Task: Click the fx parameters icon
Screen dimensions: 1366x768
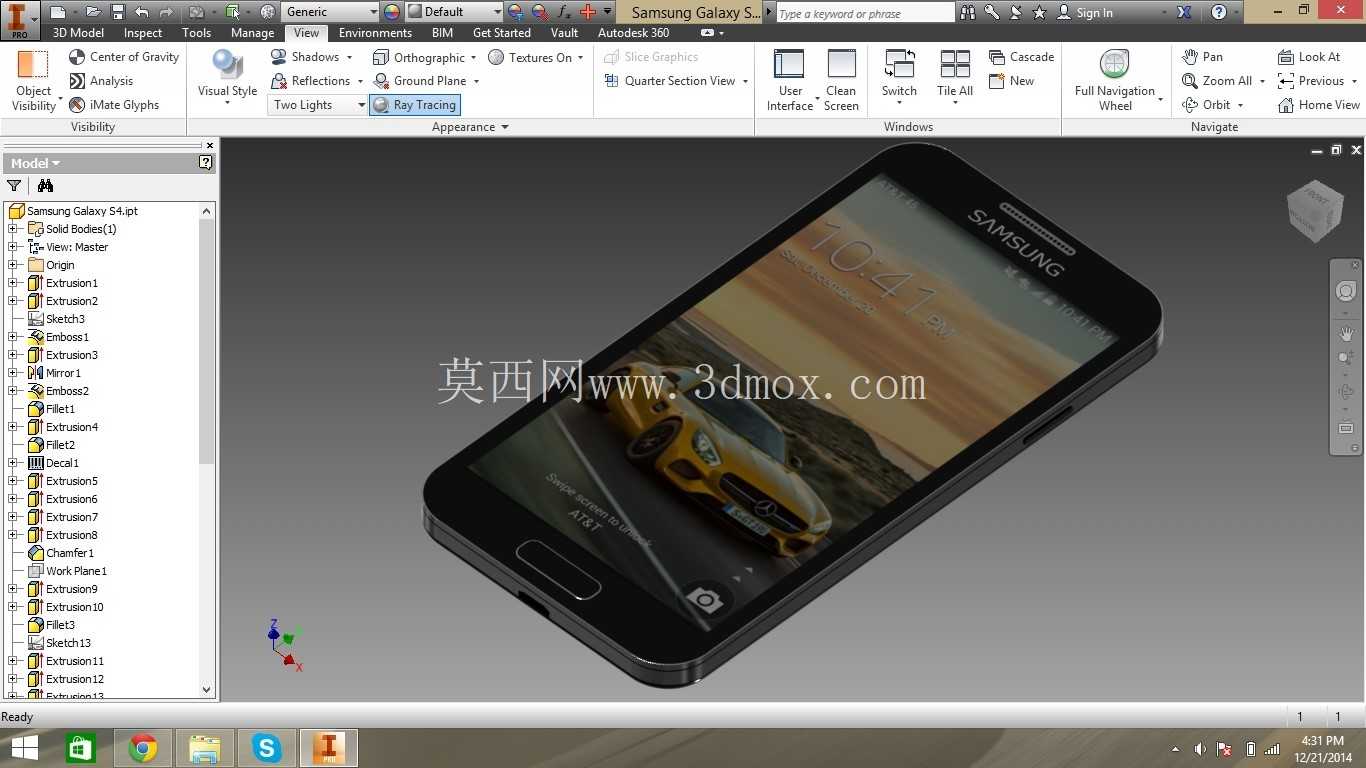Action: [x=564, y=12]
